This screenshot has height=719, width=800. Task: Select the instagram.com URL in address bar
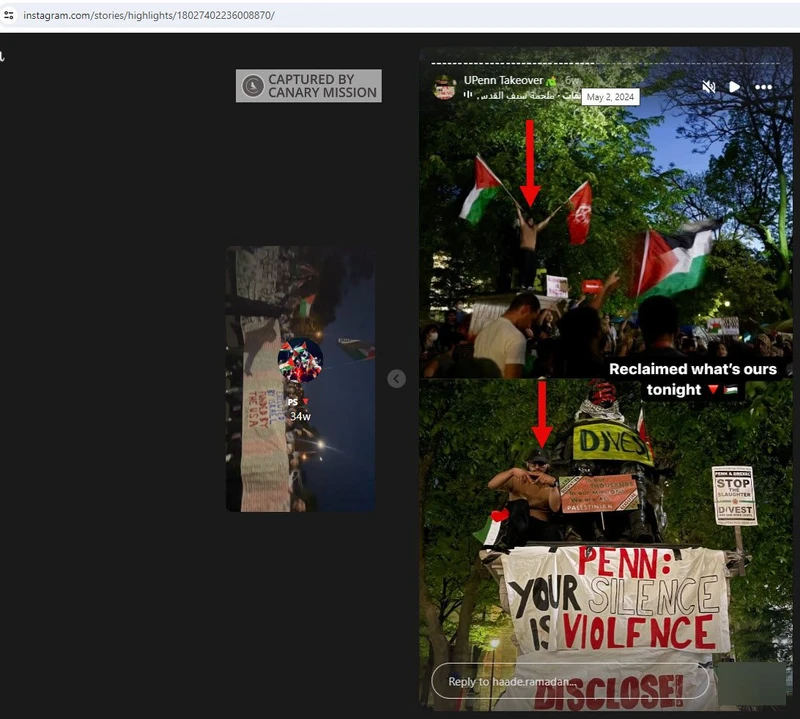click(x=150, y=15)
